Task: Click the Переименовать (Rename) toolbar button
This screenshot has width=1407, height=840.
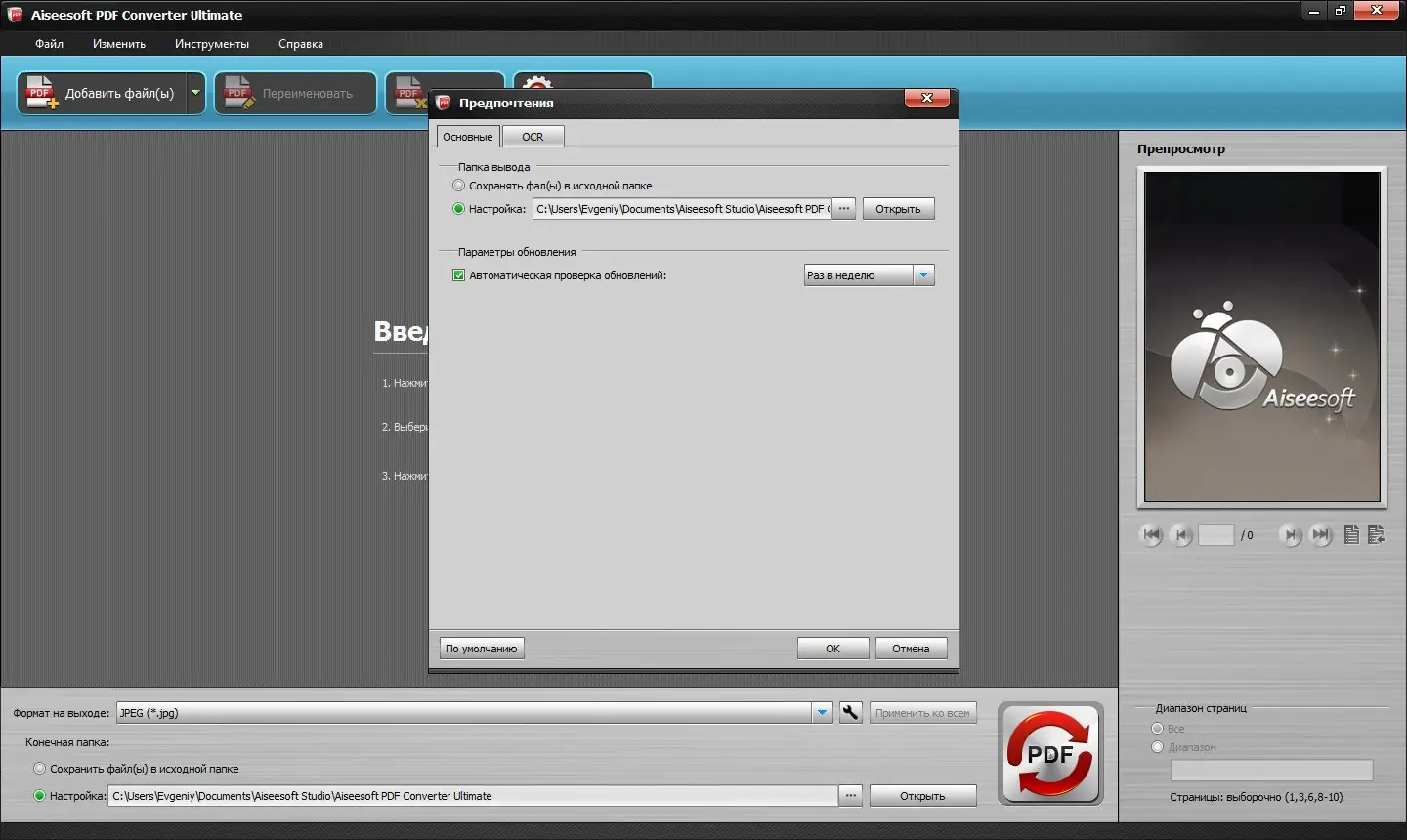Action: 295,93
